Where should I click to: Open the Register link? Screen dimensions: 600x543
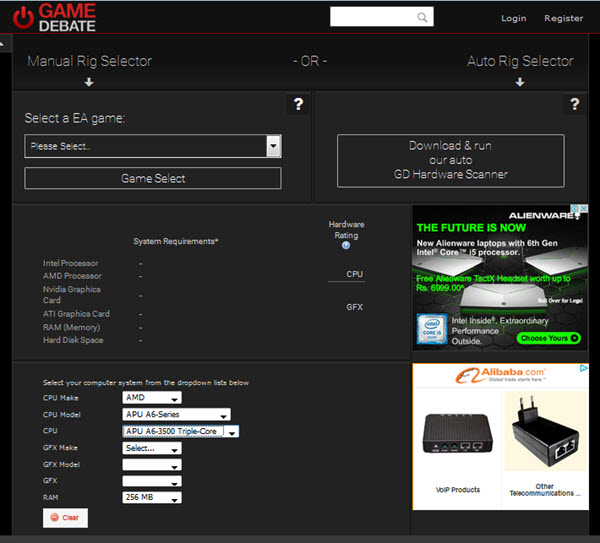coord(564,18)
